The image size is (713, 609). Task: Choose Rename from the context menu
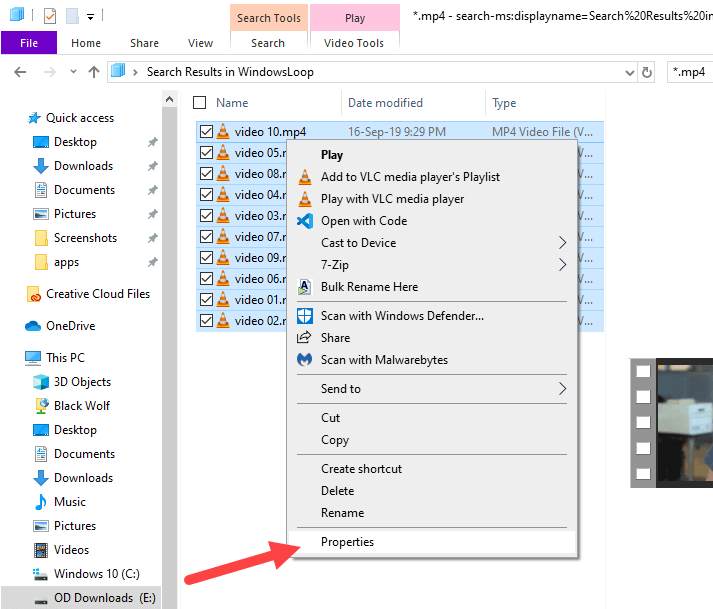click(432, 513)
